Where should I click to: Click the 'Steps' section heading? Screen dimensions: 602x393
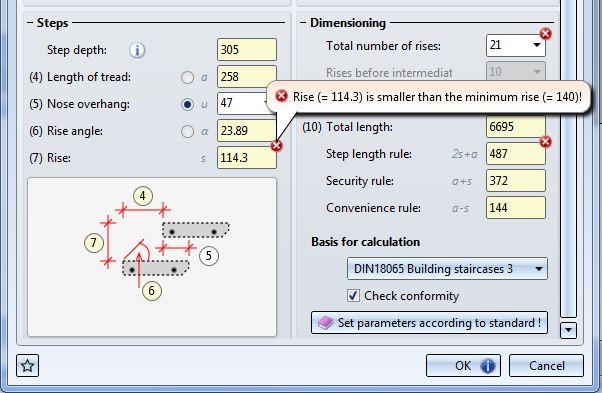[x=53, y=23]
